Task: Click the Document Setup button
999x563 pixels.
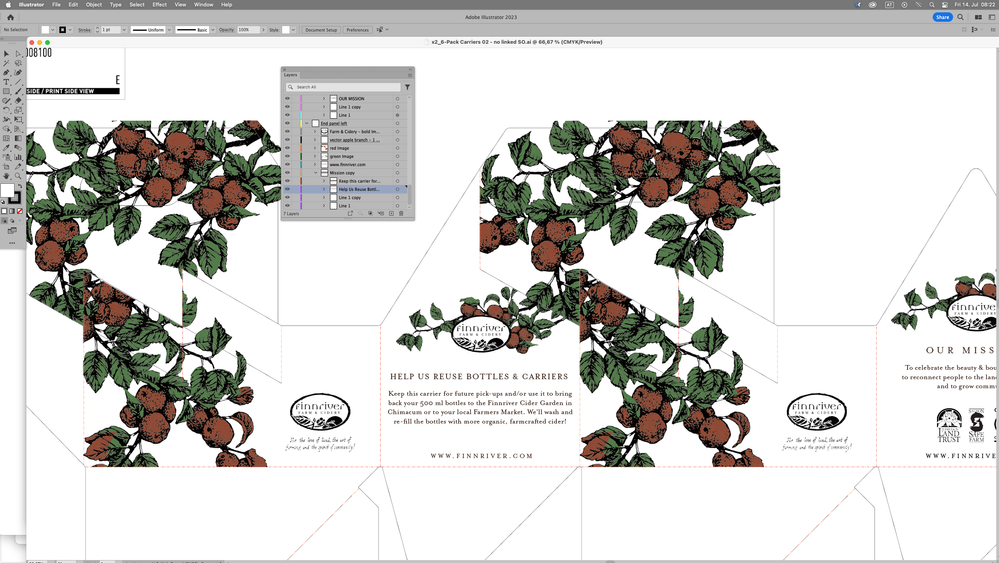Action: click(x=320, y=30)
